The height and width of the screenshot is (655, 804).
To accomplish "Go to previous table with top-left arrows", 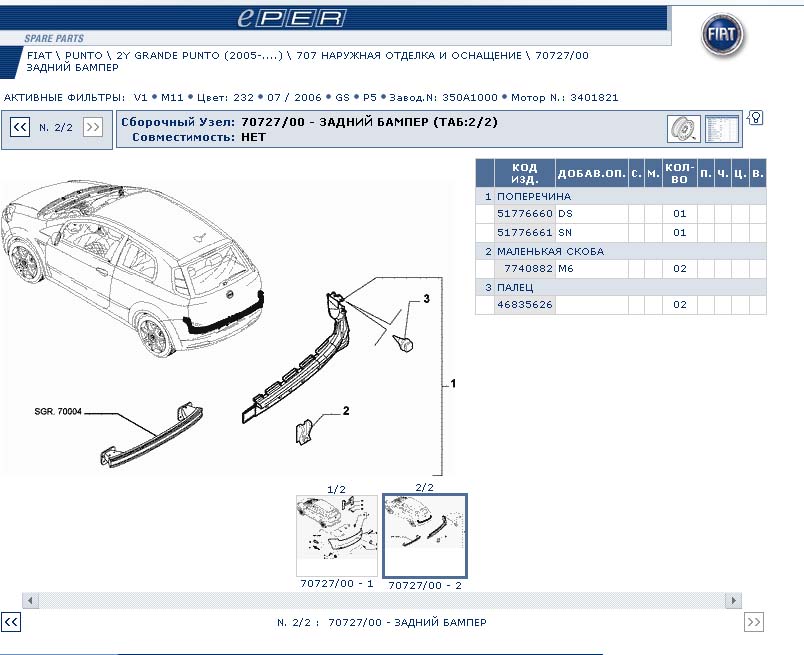I will (19, 127).
